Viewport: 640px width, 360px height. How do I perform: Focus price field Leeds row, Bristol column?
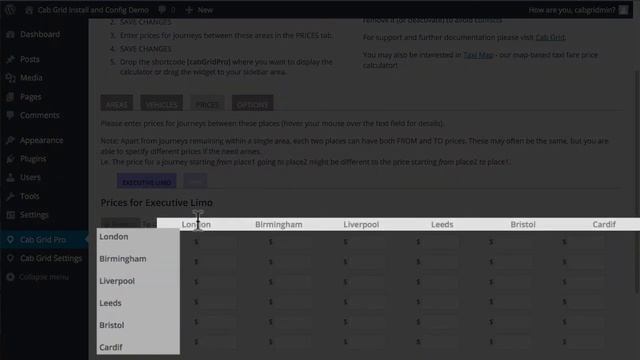click(x=512, y=302)
